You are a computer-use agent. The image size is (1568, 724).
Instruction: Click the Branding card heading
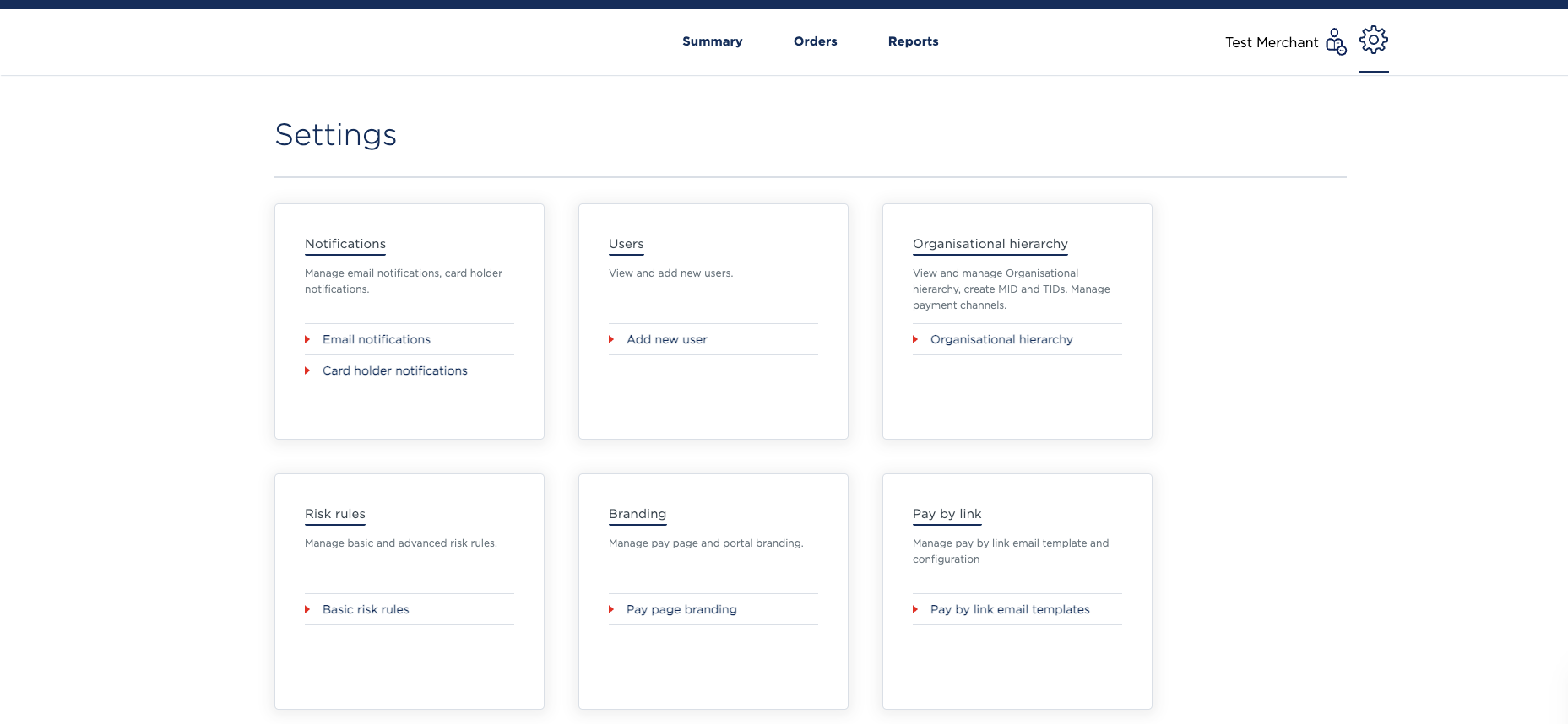[x=638, y=514]
